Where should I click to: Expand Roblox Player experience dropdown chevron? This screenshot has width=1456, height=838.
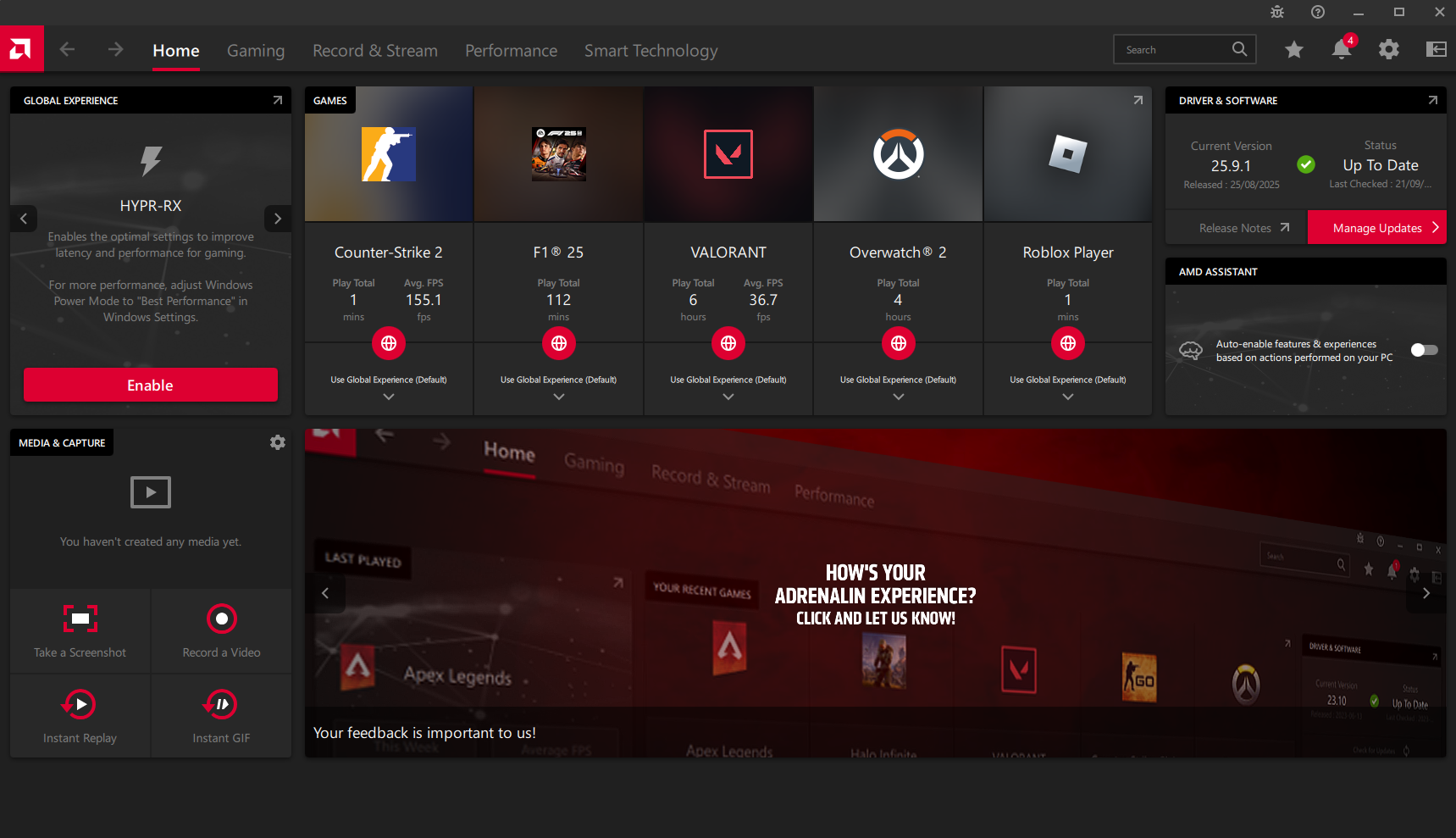[x=1068, y=397]
